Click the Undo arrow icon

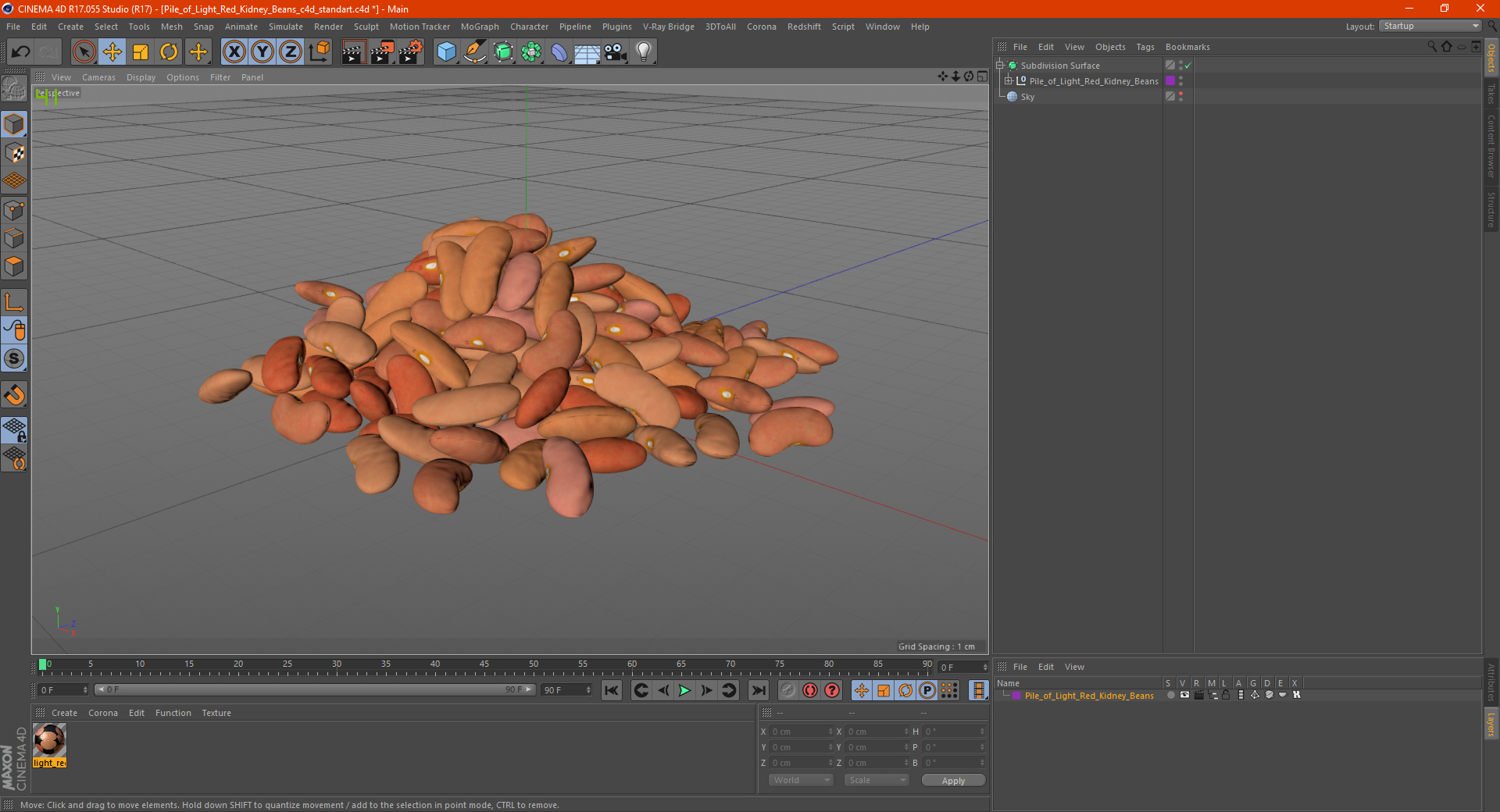coord(21,52)
